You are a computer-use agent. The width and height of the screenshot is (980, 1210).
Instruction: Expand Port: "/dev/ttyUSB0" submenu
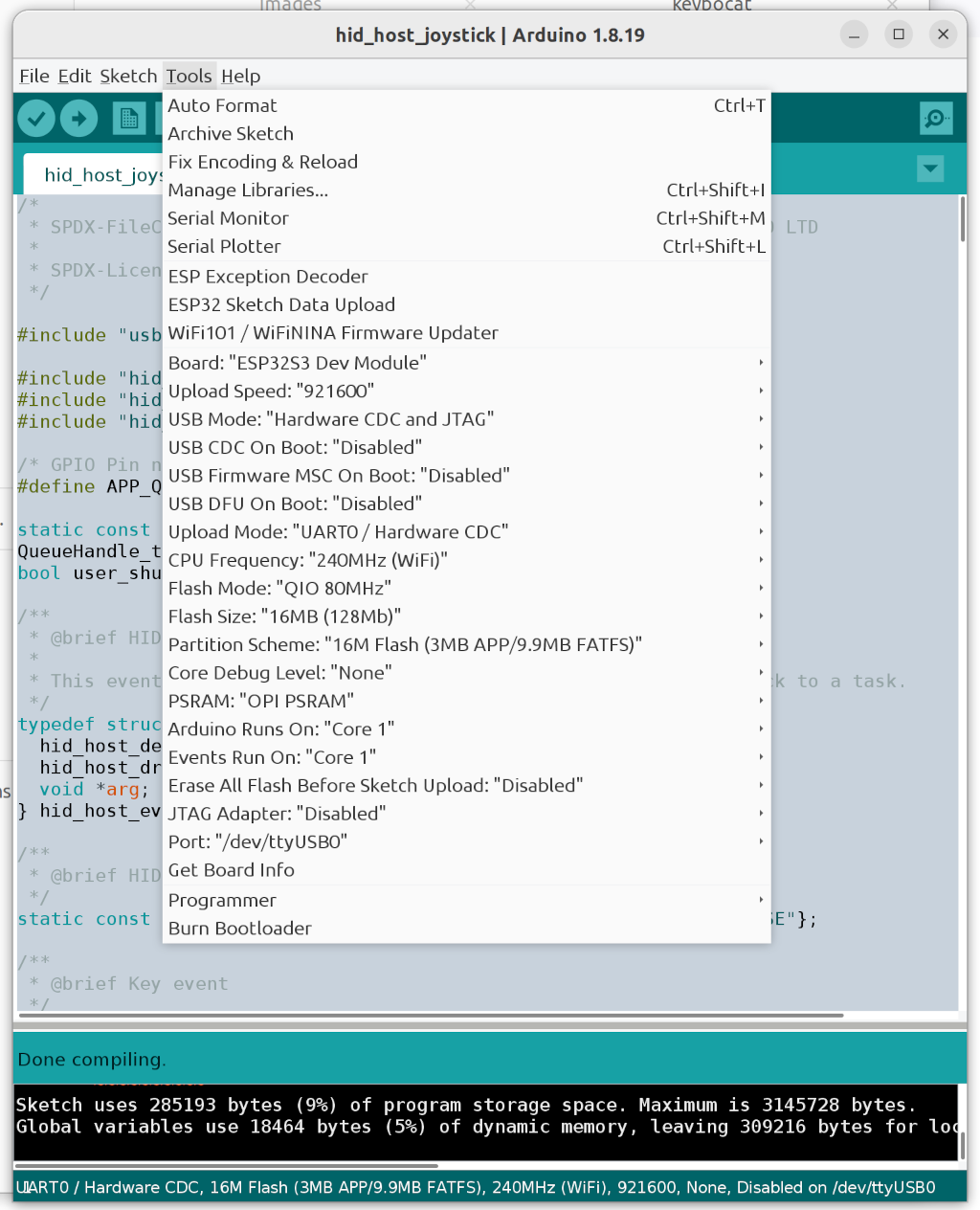[x=467, y=841]
